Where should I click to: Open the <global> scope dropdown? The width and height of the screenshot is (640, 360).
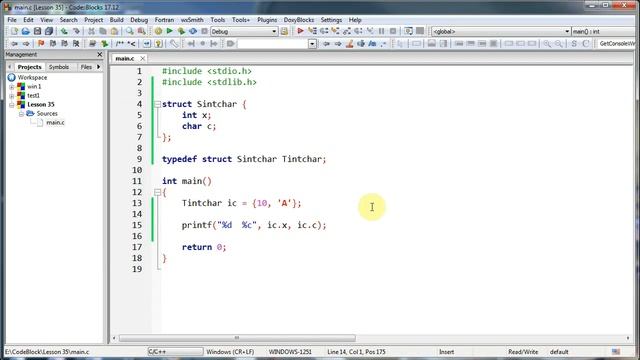click(501, 31)
